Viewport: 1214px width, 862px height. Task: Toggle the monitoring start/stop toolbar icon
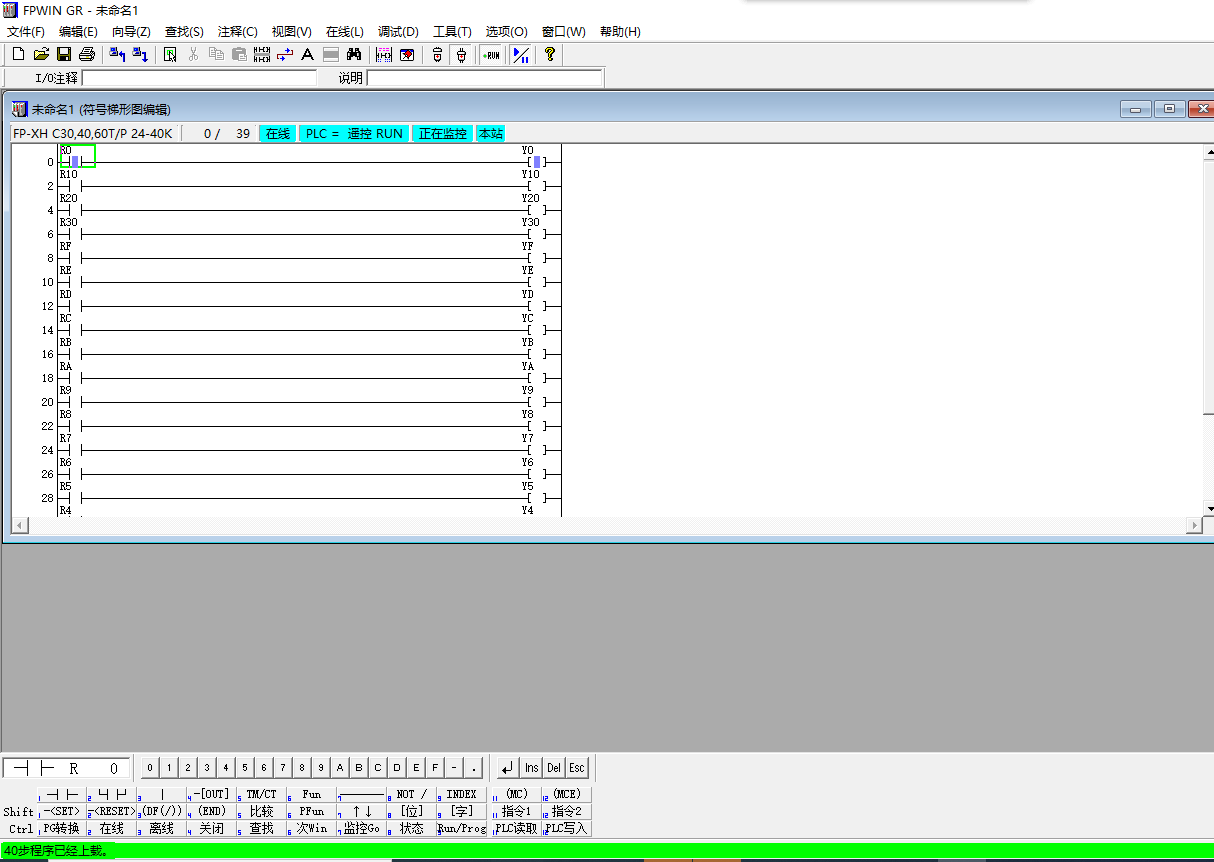pyautogui.click(x=521, y=55)
